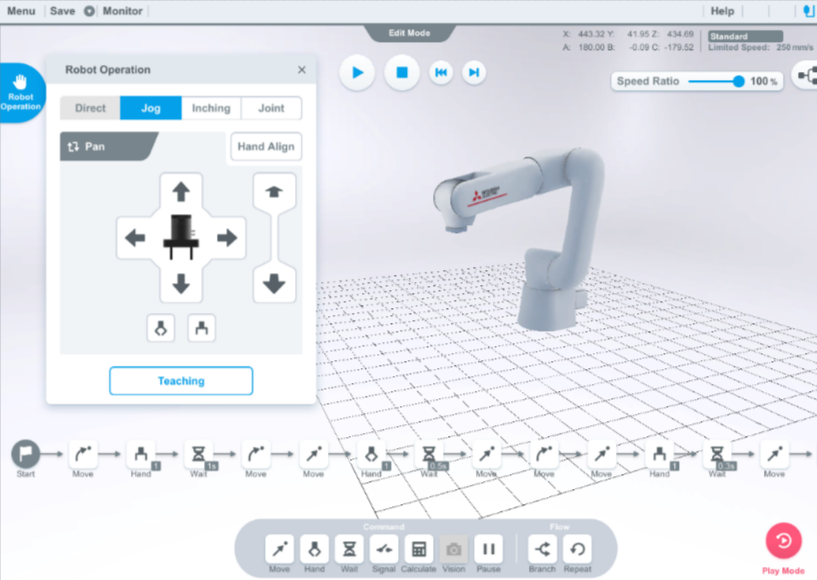The width and height of the screenshot is (817, 580).
Task: Switch to Play Mode
Action: (x=783, y=542)
